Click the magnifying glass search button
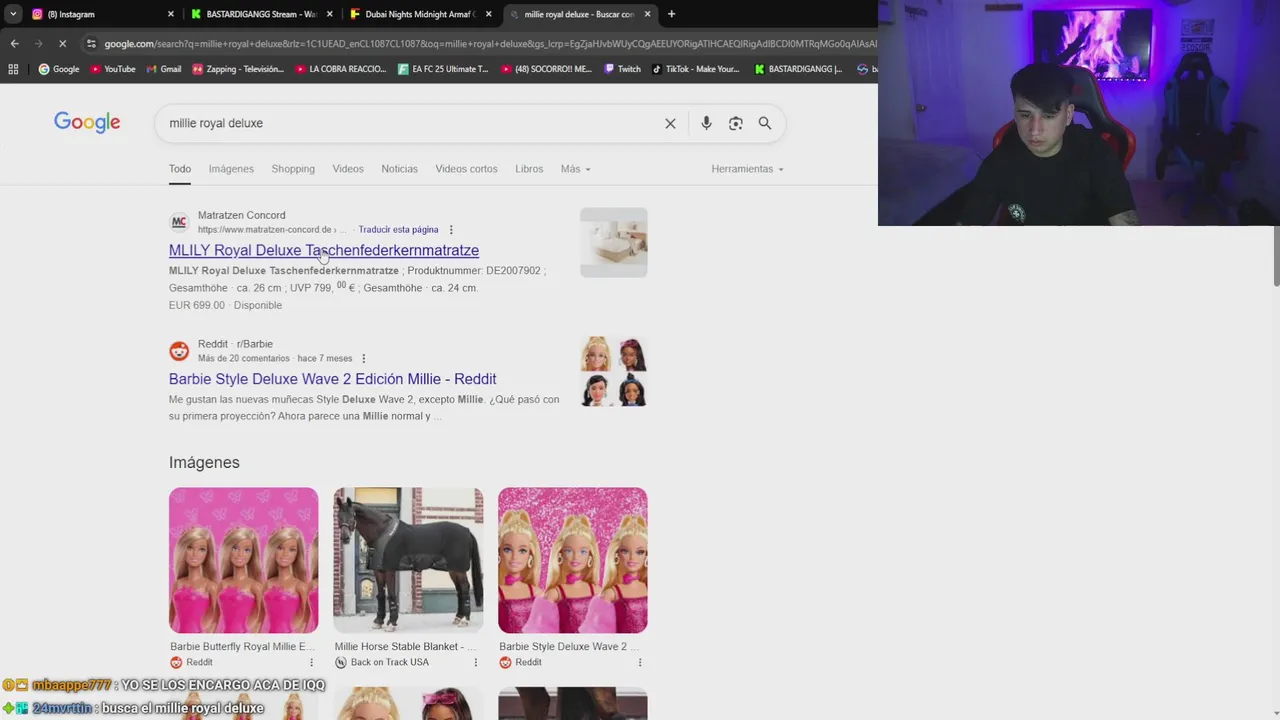Screen dimensions: 1280x720 [765, 123]
